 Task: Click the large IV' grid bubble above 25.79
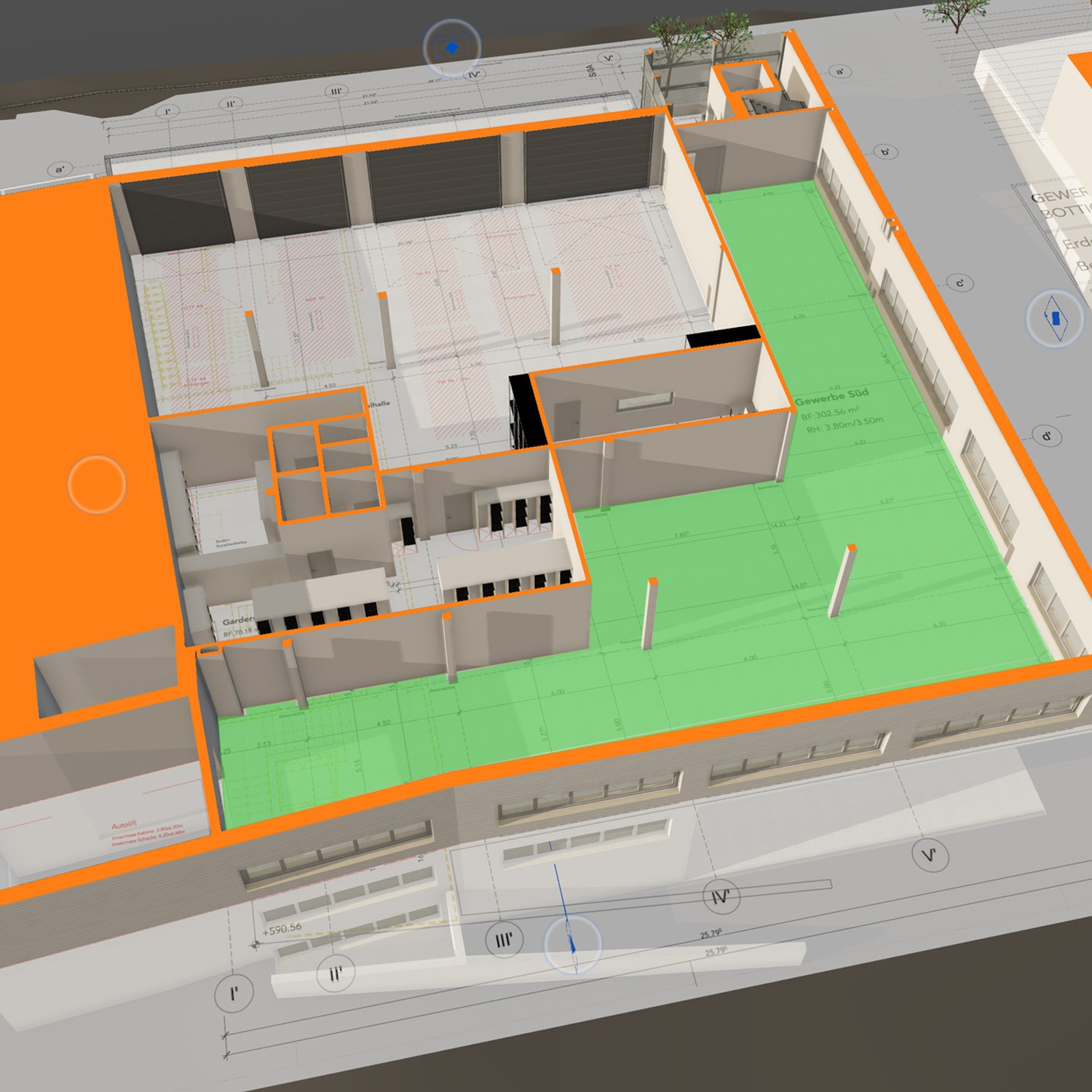(721, 897)
